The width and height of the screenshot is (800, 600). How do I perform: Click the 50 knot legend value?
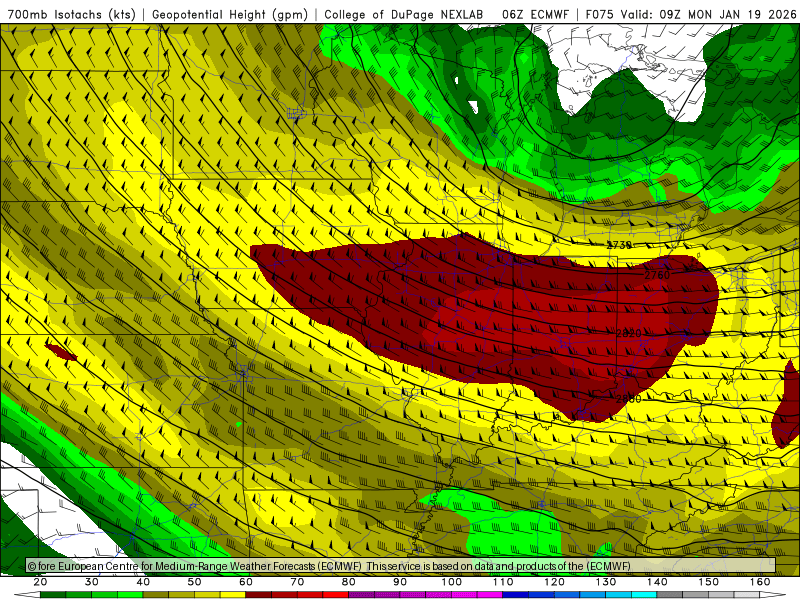194,582
